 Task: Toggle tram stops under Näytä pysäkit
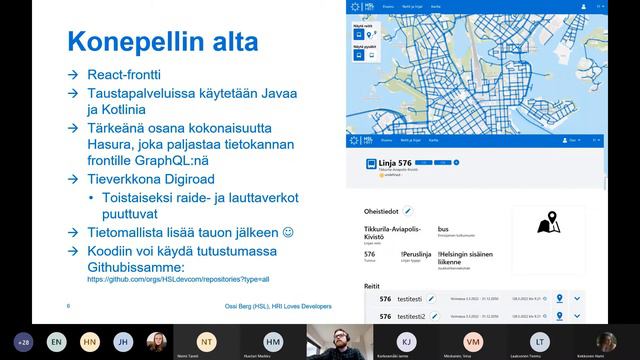[x=371, y=55]
